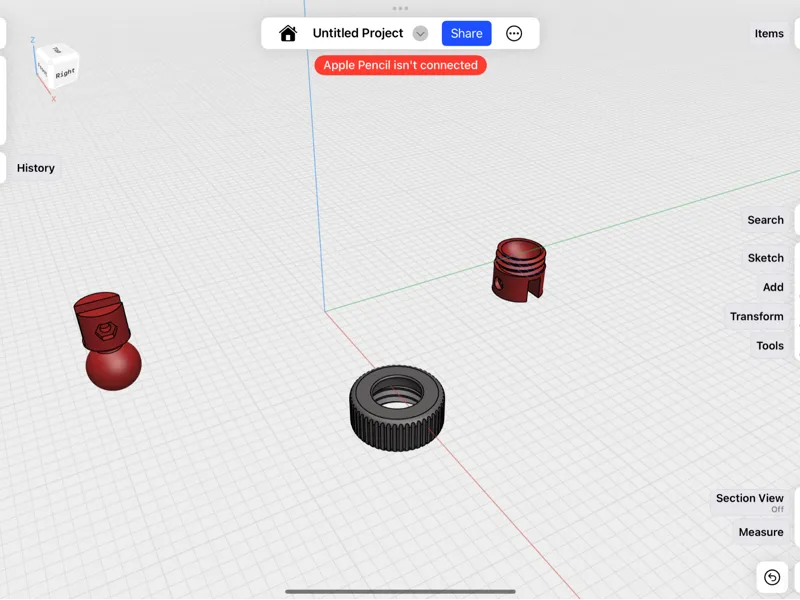
Task: Open the more options ellipsis menu
Action: tap(514, 34)
